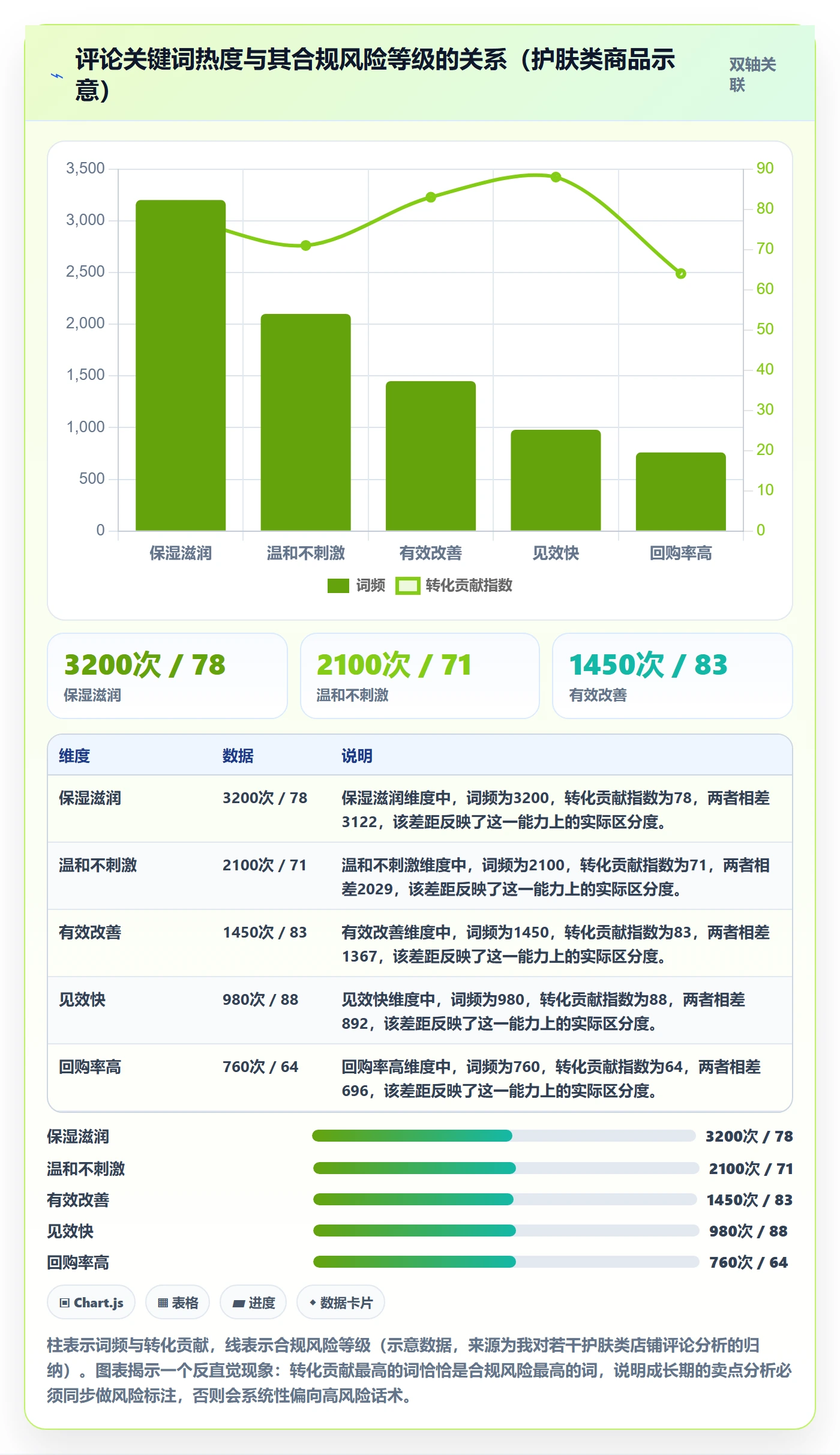The width and height of the screenshot is (840, 1455).
Task: Click the 90 right axis label
Action: (765, 168)
